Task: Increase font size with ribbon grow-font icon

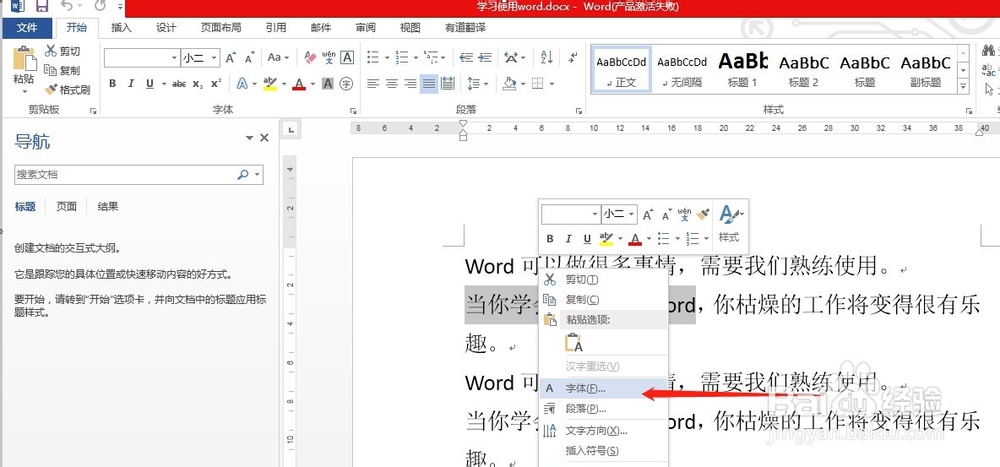Action: point(231,57)
